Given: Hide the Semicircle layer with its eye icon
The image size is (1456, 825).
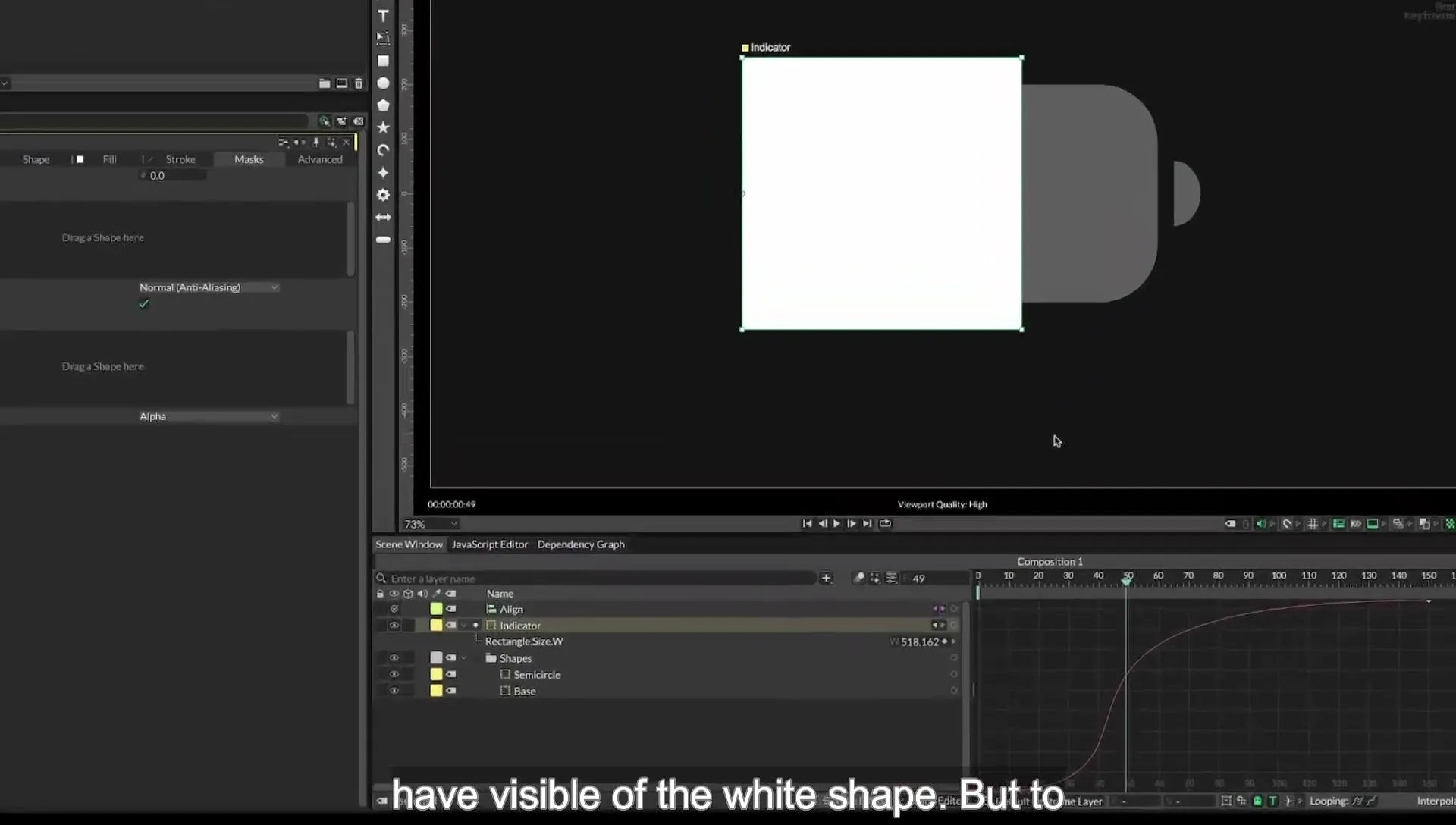Looking at the screenshot, I should 394,674.
